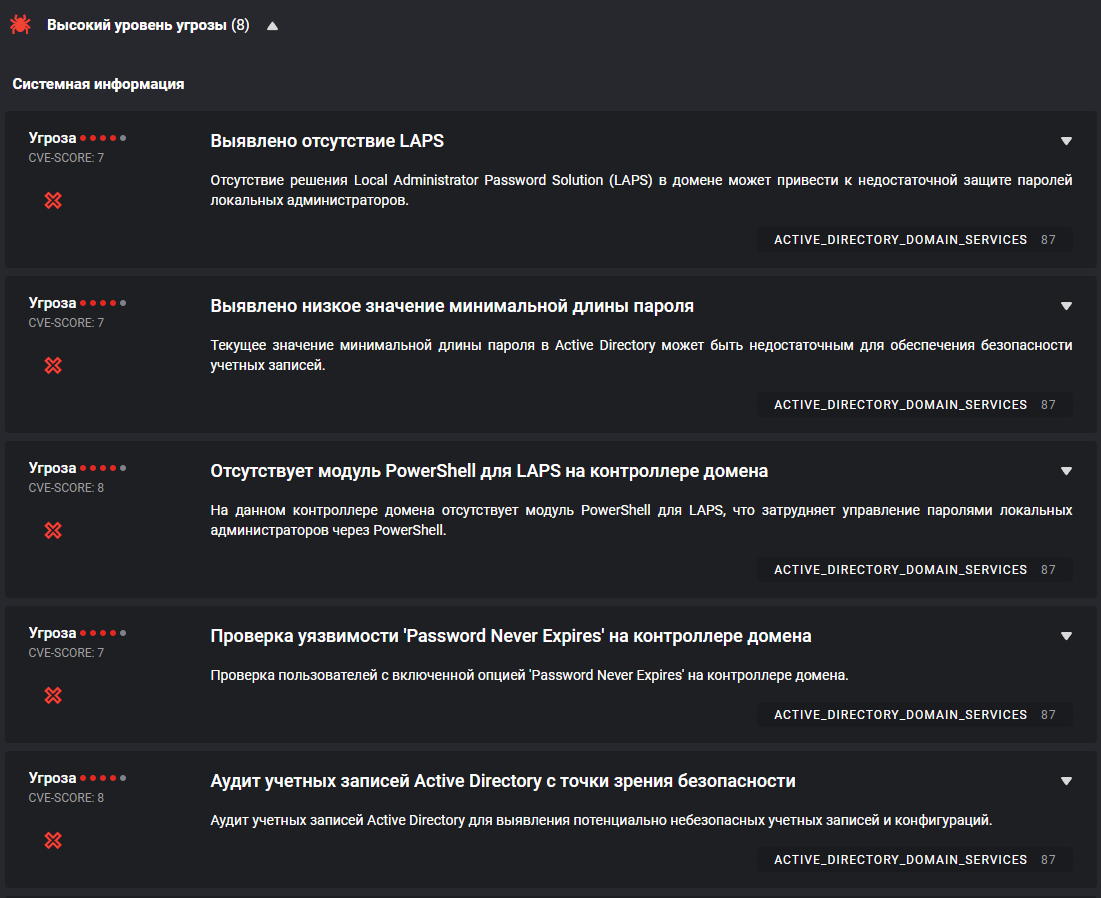Click the Высокий уровень угрозы (8) header
1101x898 pixels.
click(x=148, y=26)
